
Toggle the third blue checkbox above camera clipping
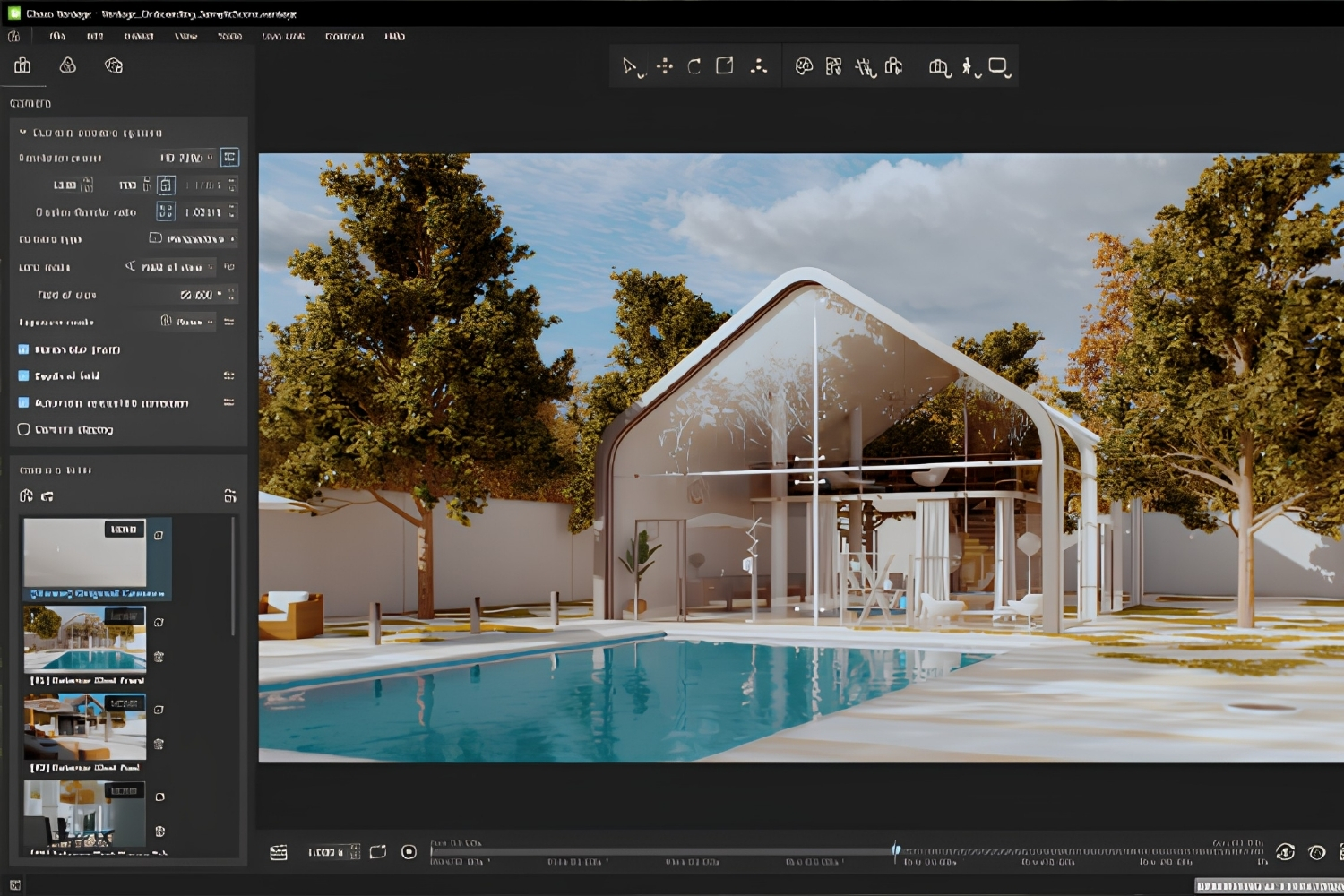(x=24, y=403)
